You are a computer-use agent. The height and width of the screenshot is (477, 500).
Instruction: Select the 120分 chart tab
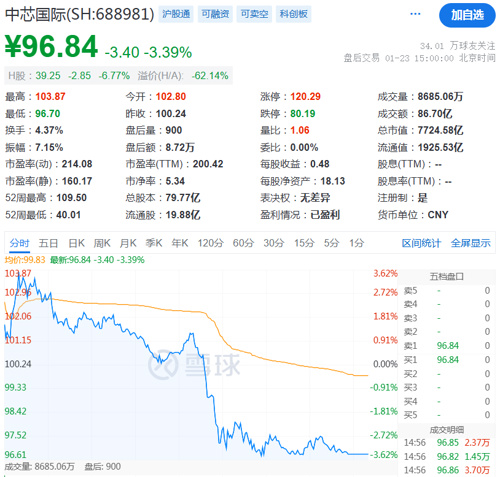pyautogui.click(x=210, y=243)
